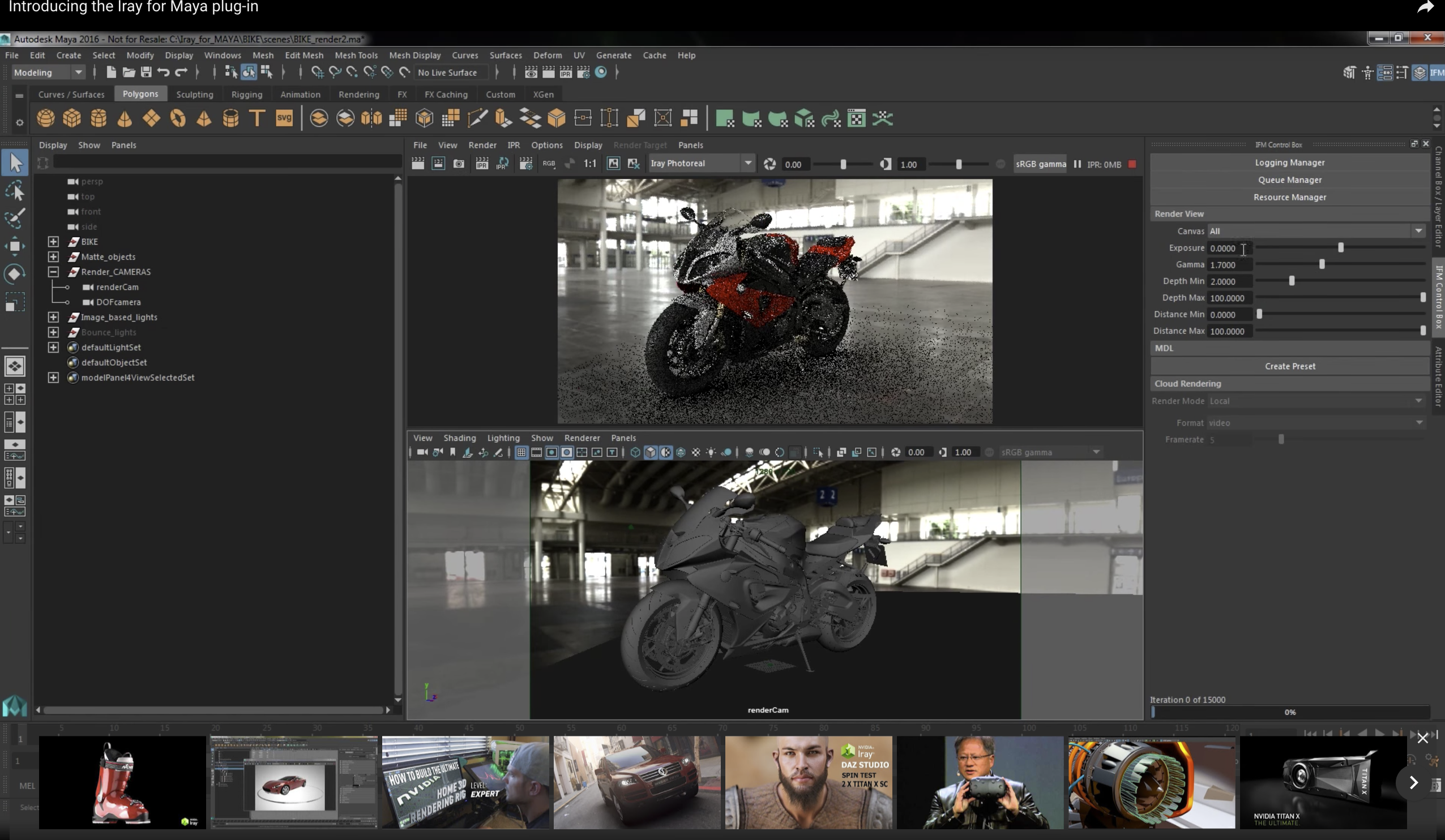1445x840 pixels.
Task: Toggle the IFM icon in top right
Action: tap(1437, 72)
